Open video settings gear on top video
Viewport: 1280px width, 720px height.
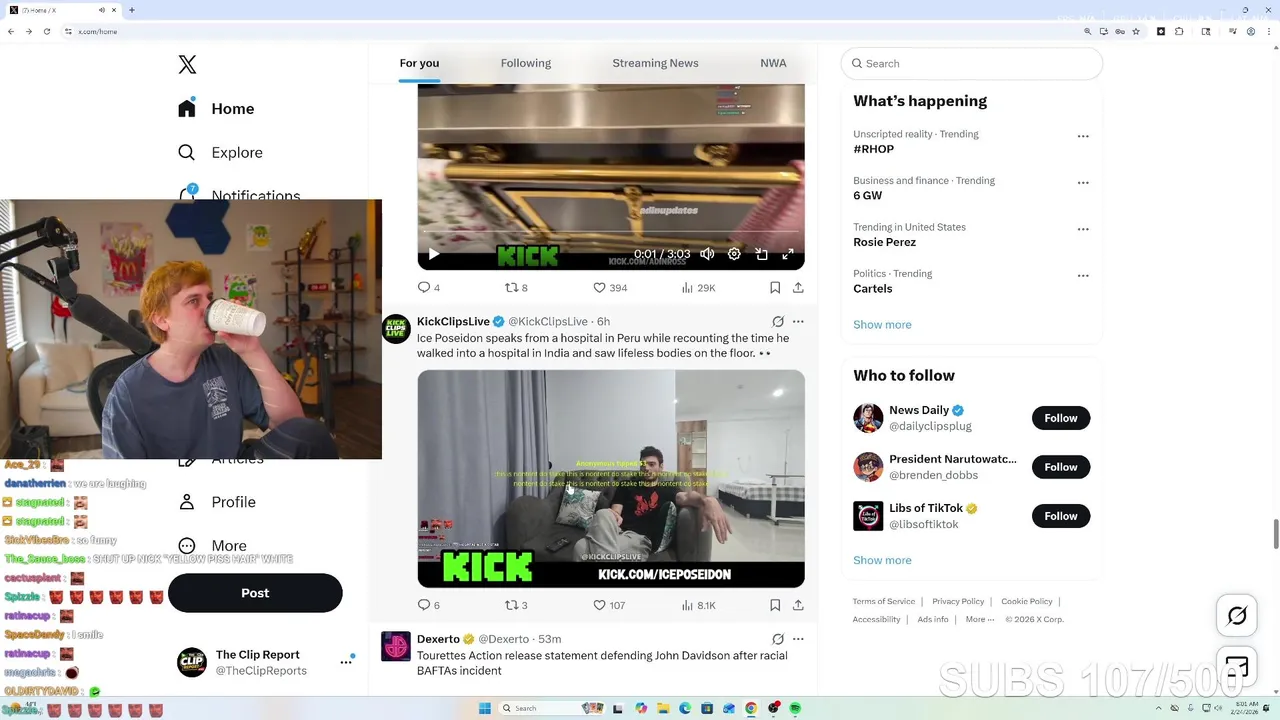(x=734, y=254)
